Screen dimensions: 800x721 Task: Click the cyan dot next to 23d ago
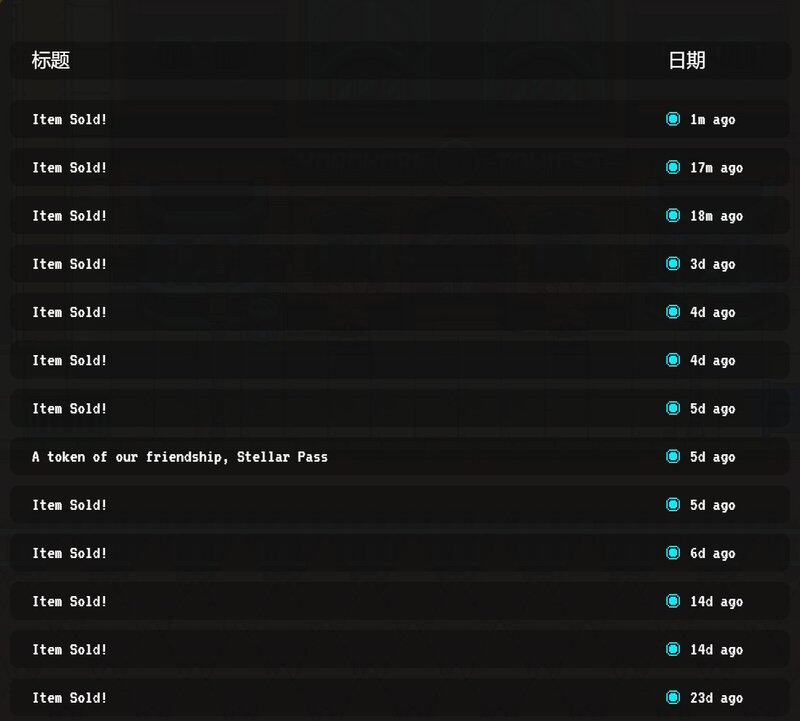point(673,697)
